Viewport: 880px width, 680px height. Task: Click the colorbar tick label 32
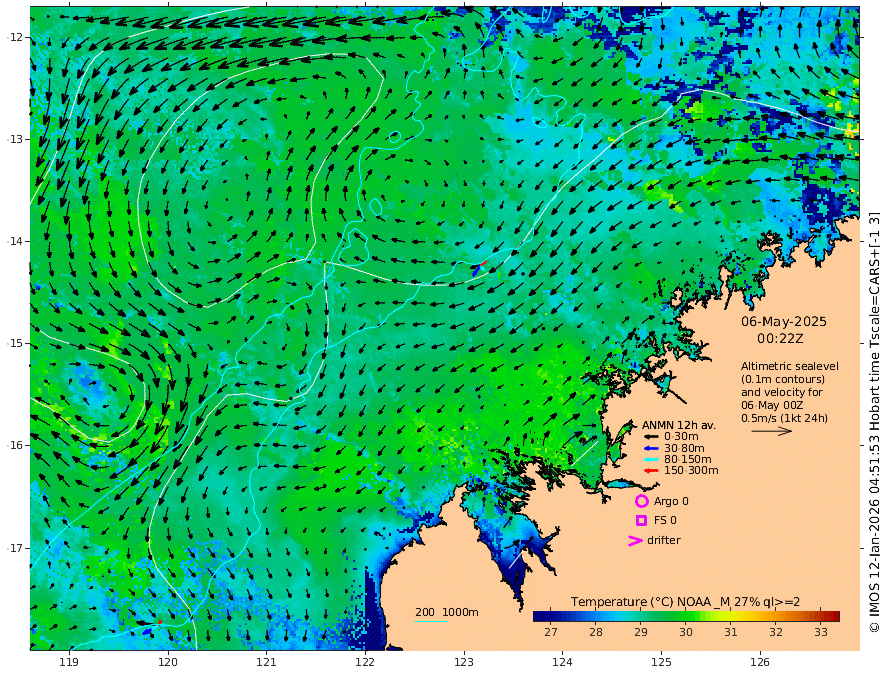coord(776,632)
